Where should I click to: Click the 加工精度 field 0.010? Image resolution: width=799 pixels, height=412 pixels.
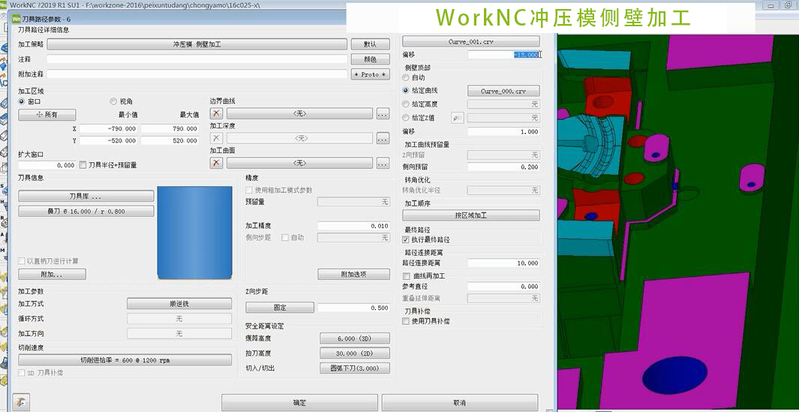(354, 226)
